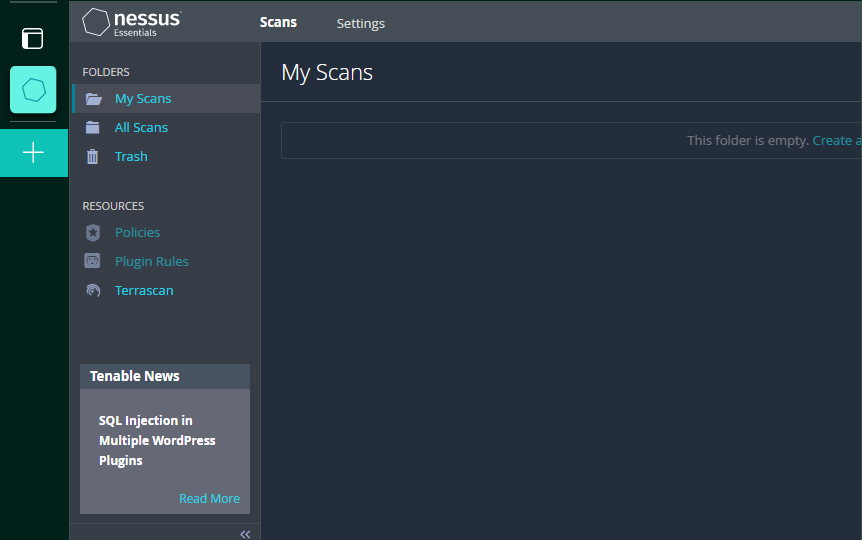Open the Trash folder
Image resolution: width=862 pixels, height=540 pixels.
(131, 157)
